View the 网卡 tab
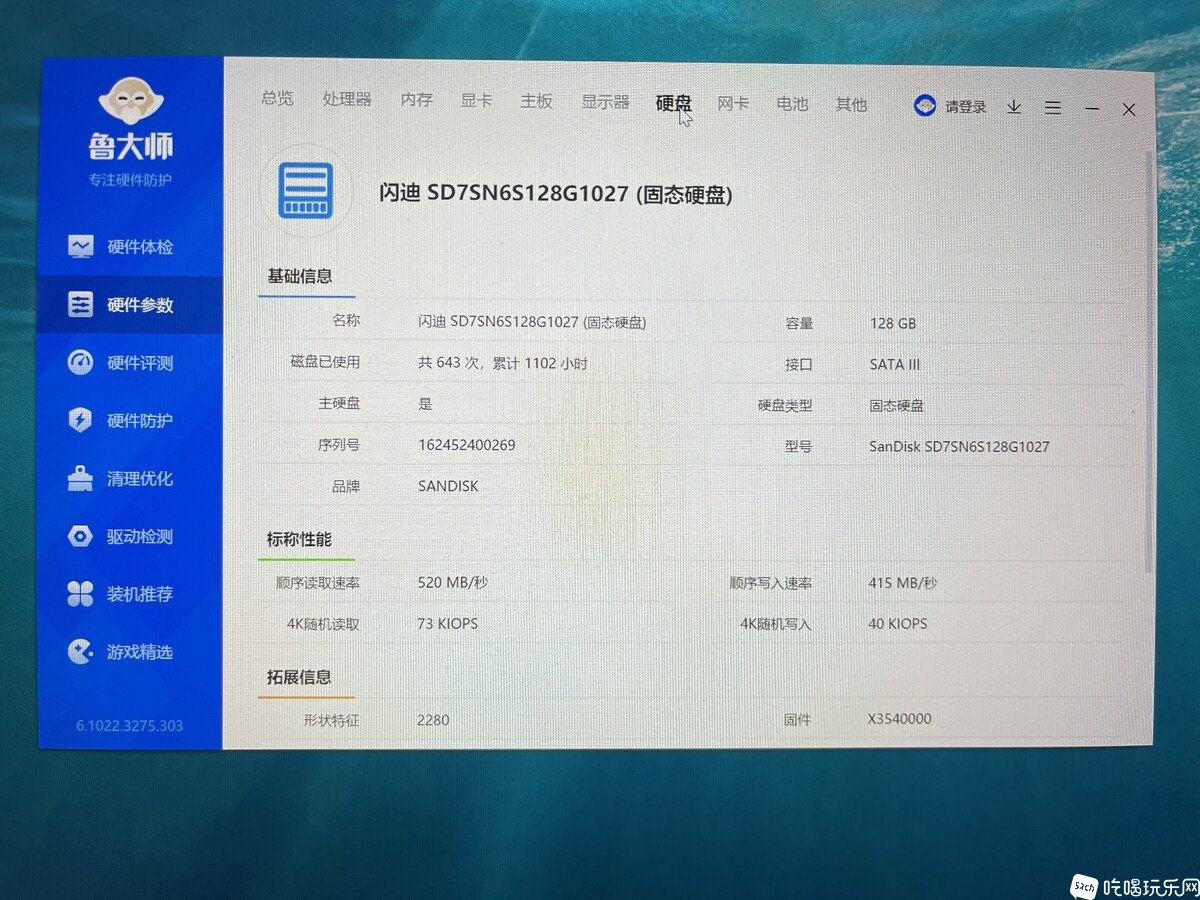The image size is (1200, 900). [733, 103]
